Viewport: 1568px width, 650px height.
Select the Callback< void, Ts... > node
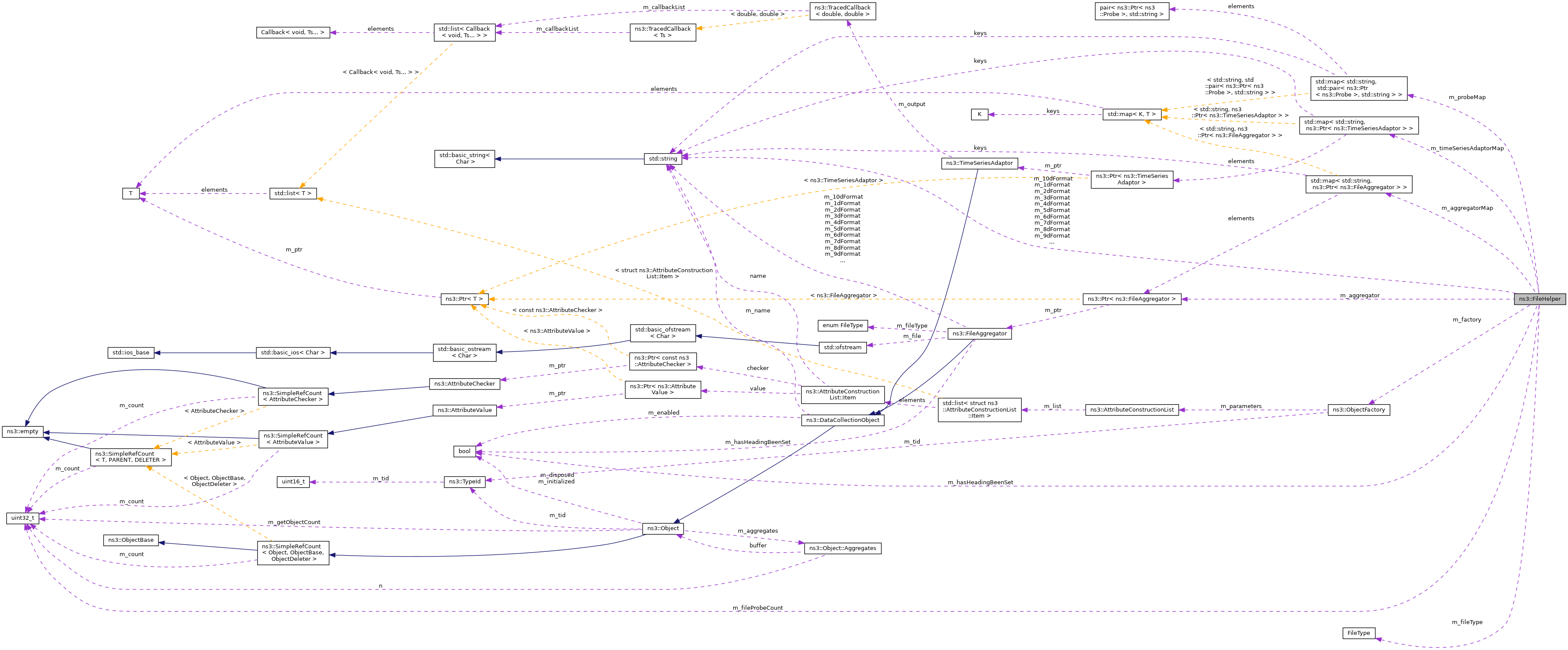(x=293, y=32)
